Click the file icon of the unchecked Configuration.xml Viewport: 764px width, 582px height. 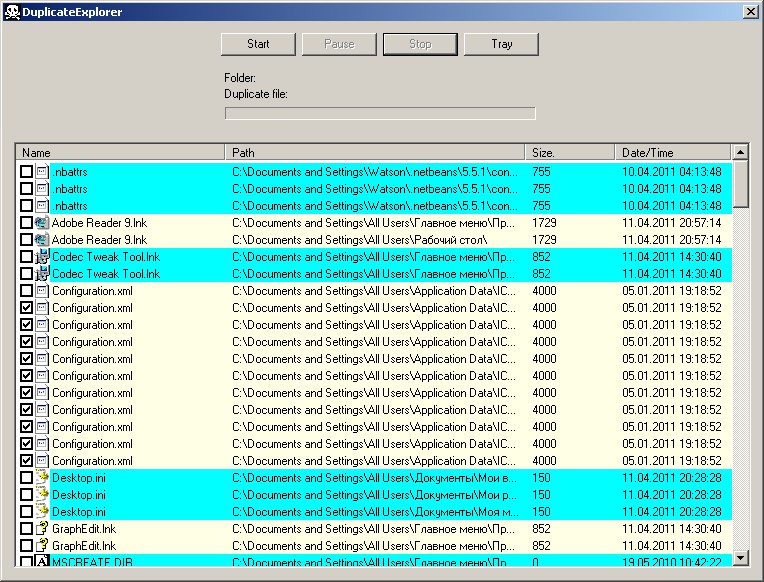tap(42, 291)
